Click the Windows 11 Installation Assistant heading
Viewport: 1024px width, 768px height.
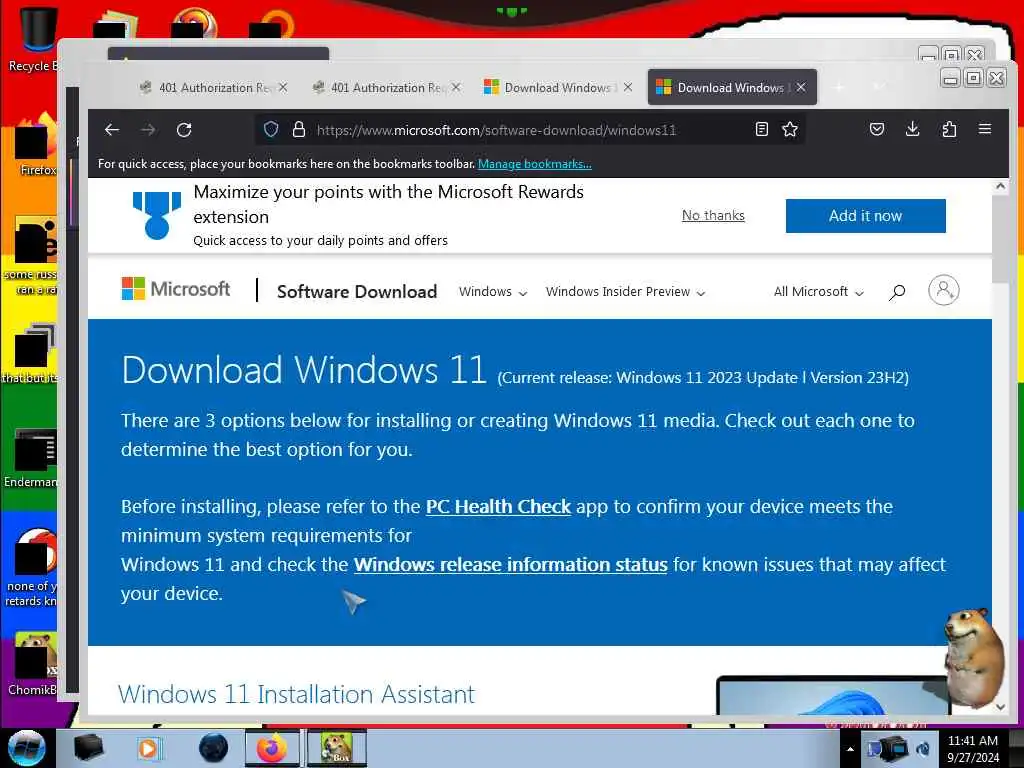tap(296, 694)
